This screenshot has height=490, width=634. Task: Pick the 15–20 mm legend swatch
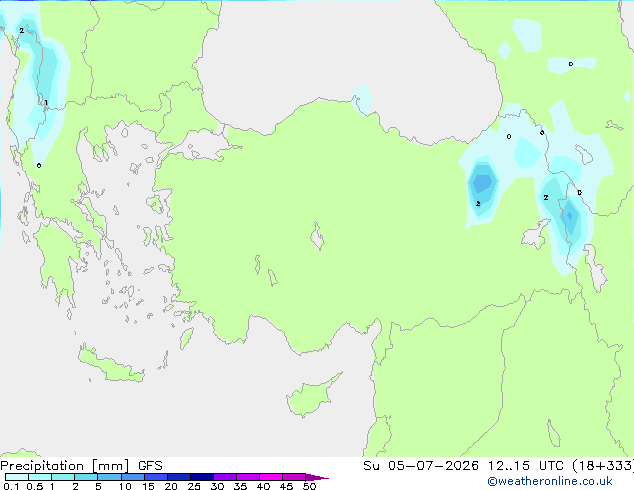(156, 477)
